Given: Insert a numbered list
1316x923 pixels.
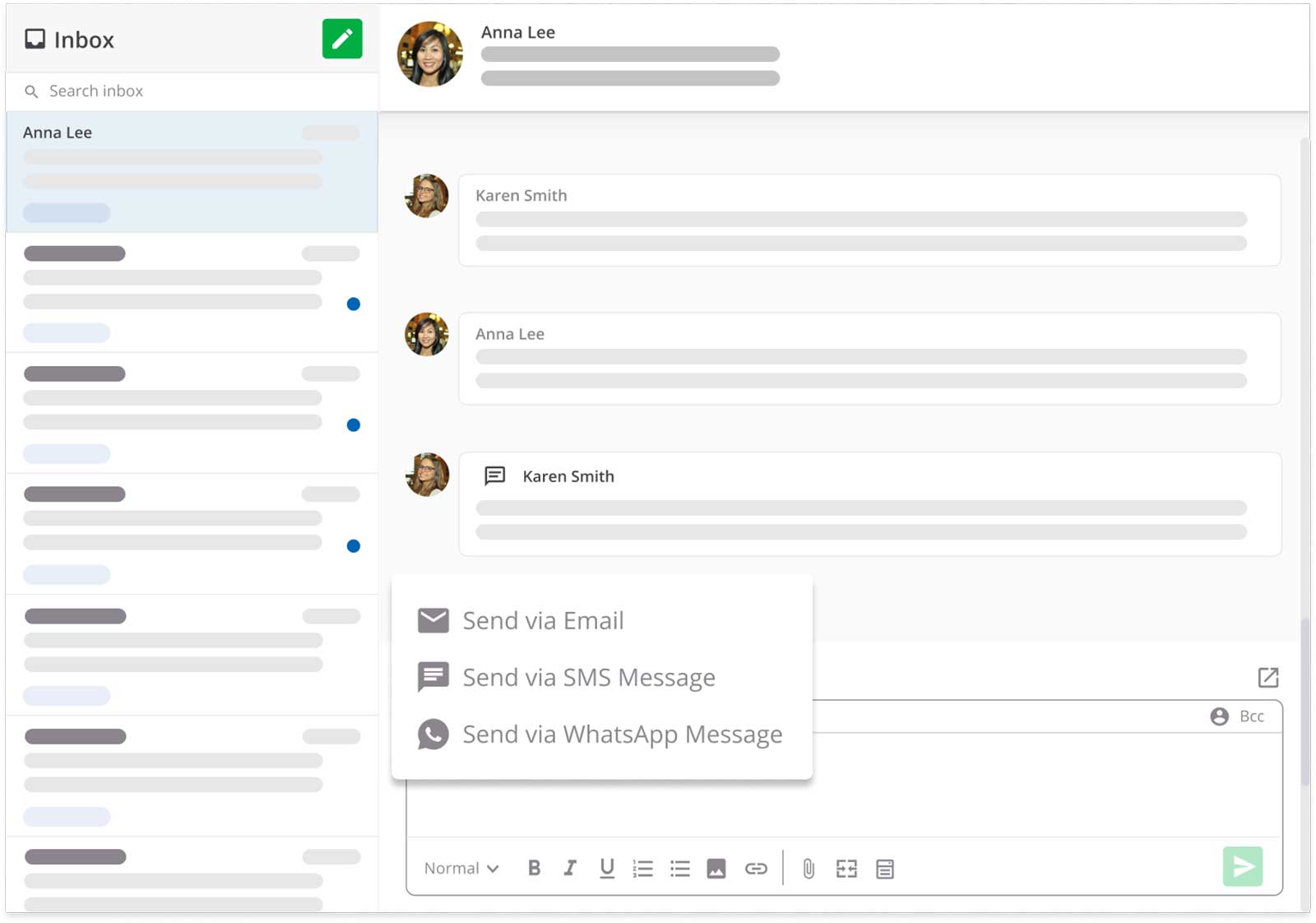Looking at the screenshot, I should 642,869.
